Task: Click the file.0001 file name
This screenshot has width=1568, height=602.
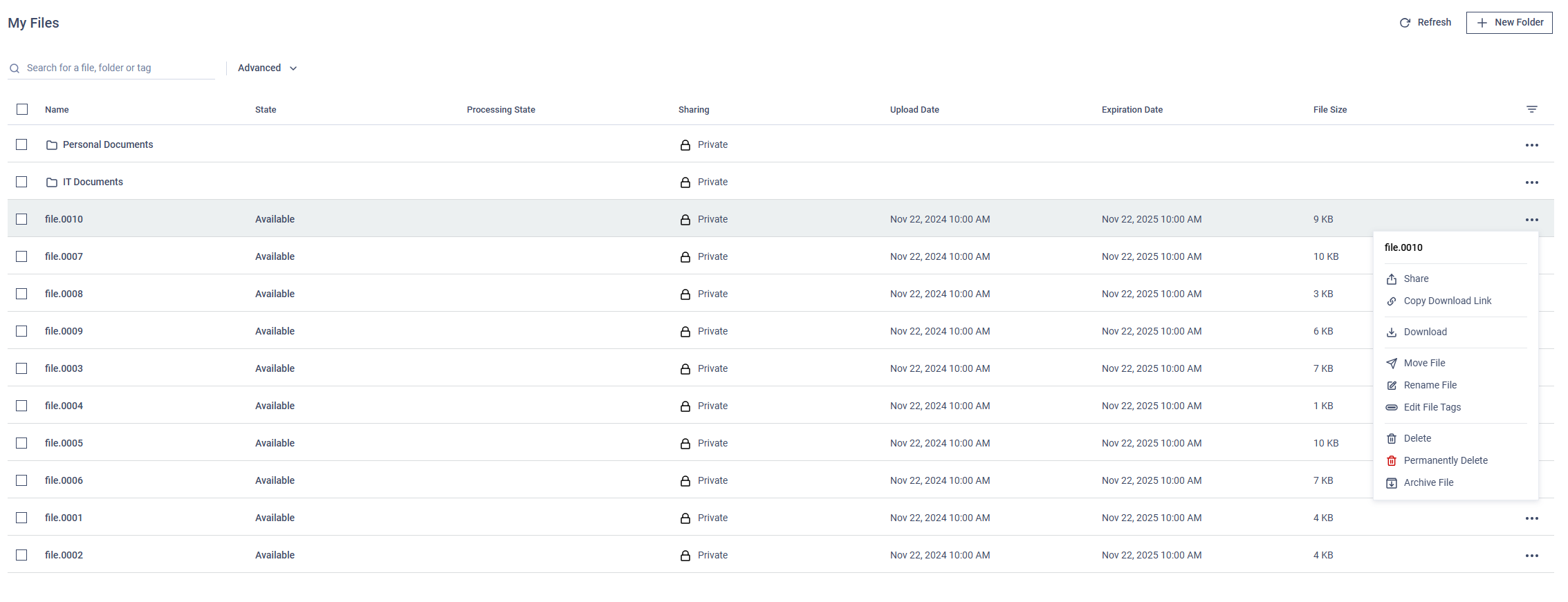Action: pyautogui.click(x=64, y=518)
